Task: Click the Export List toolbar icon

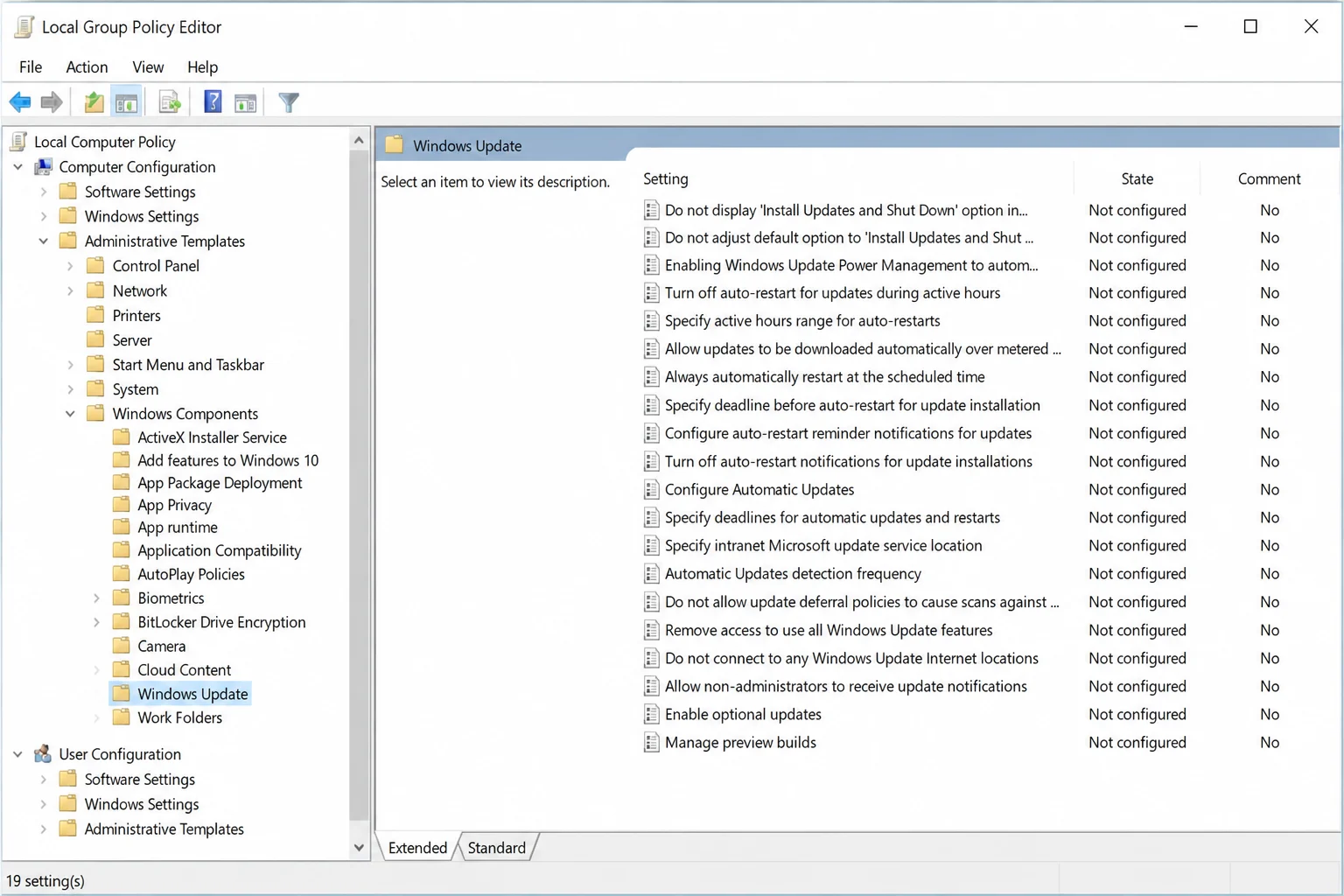Action: [170, 102]
